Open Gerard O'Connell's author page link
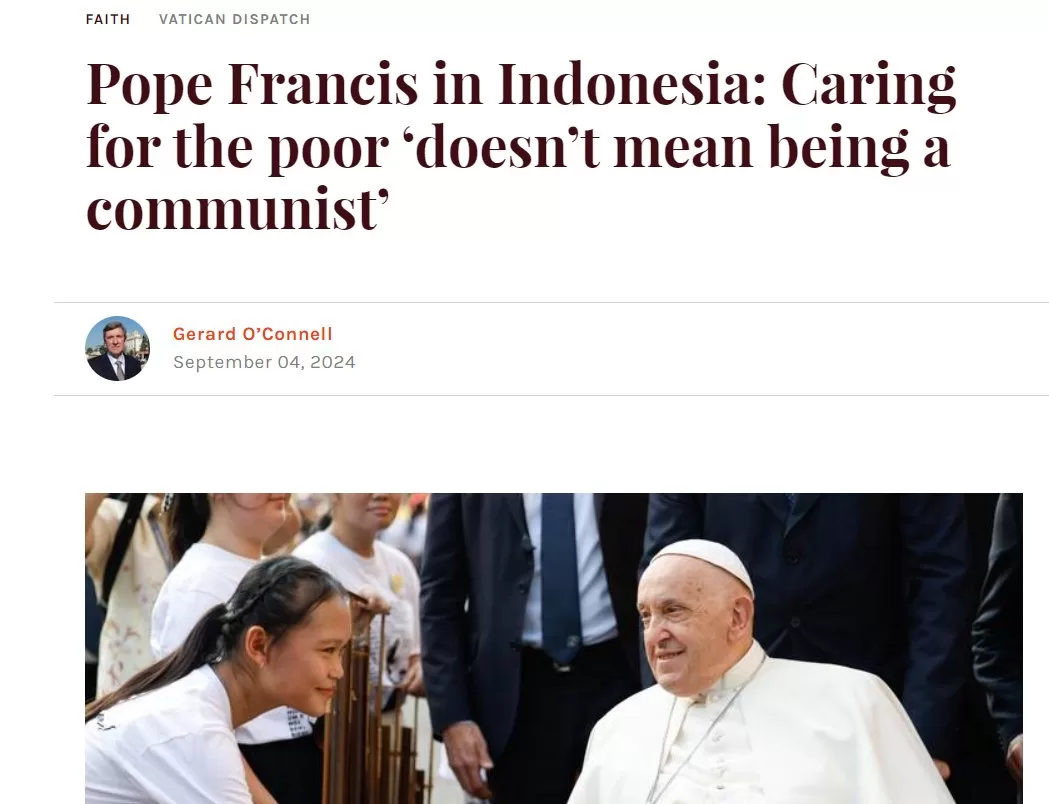The height and width of the screenshot is (804, 1049). (252, 334)
